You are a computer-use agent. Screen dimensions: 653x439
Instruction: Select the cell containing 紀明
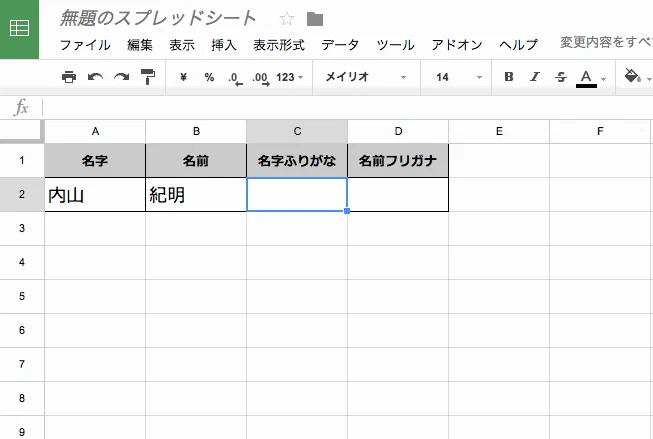(x=196, y=195)
